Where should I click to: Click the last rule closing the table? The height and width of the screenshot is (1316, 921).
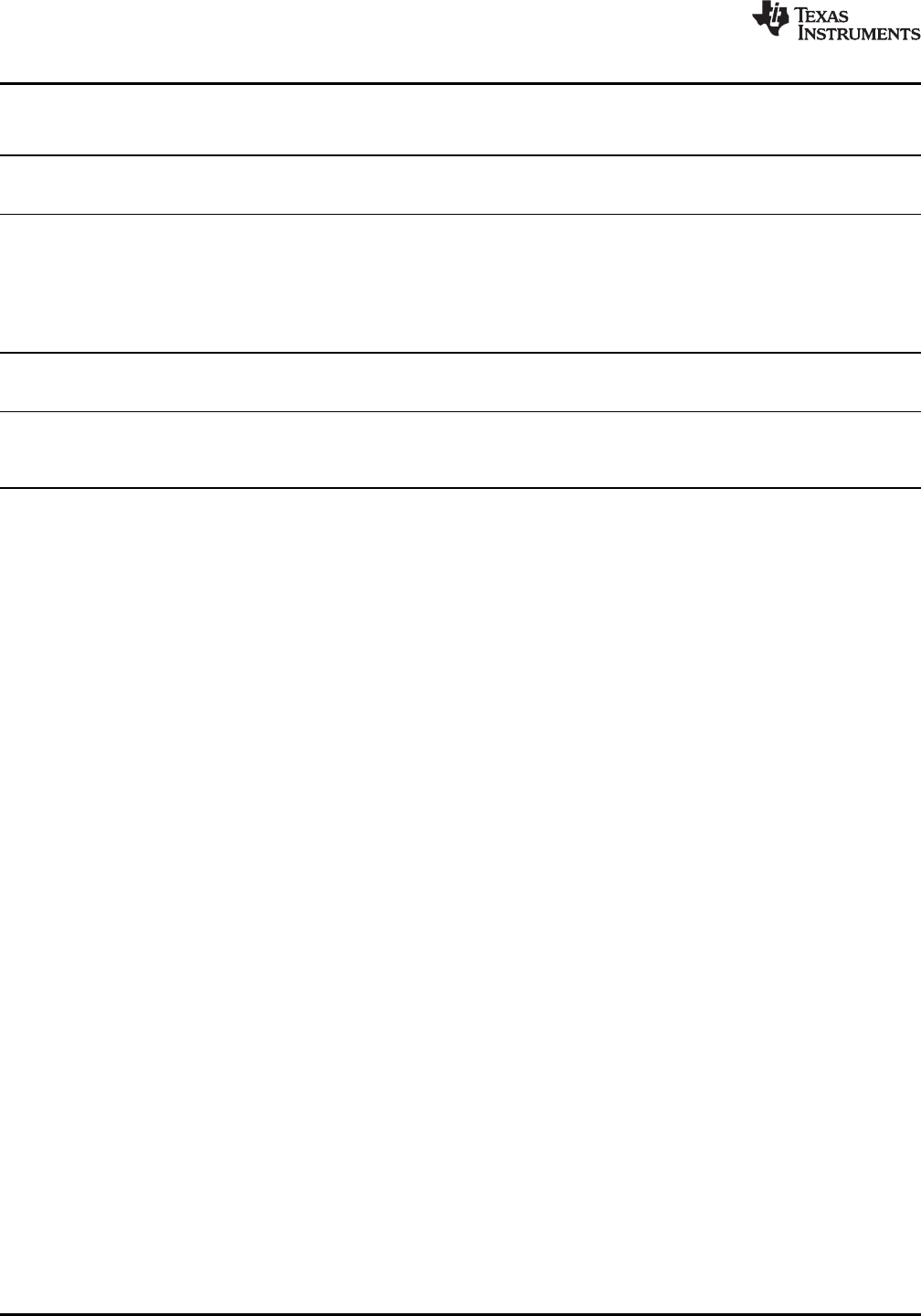(x=460, y=488)
